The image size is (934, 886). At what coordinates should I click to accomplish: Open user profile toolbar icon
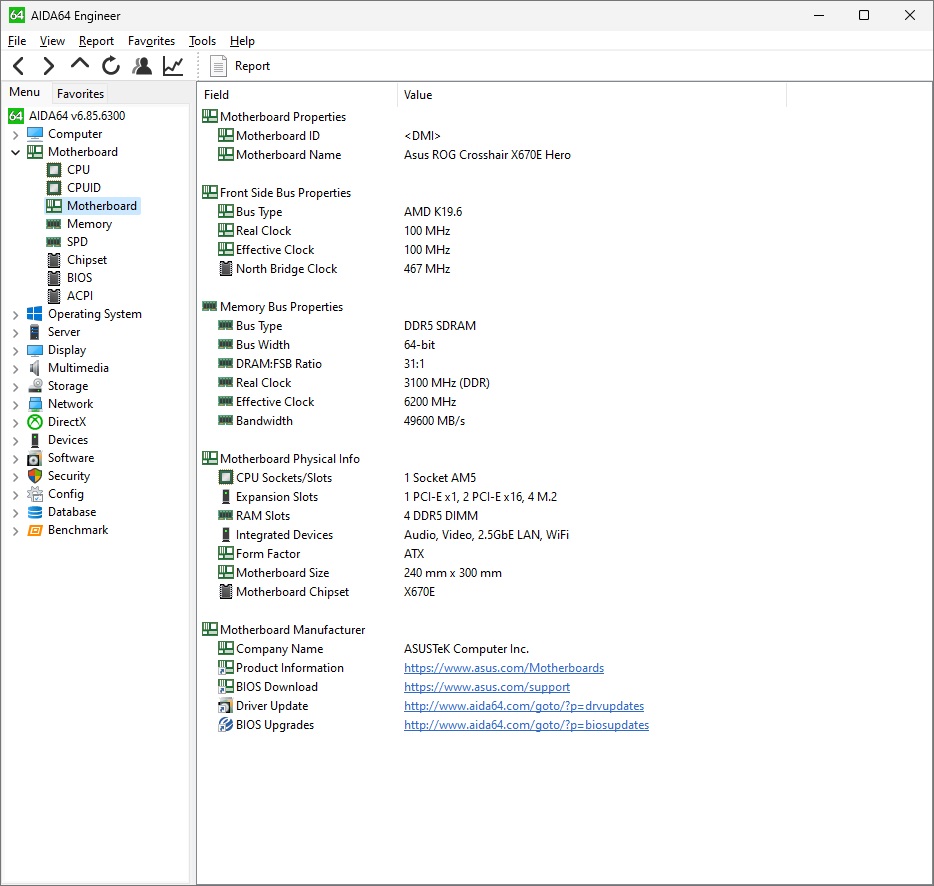click(x=142, y=66)
